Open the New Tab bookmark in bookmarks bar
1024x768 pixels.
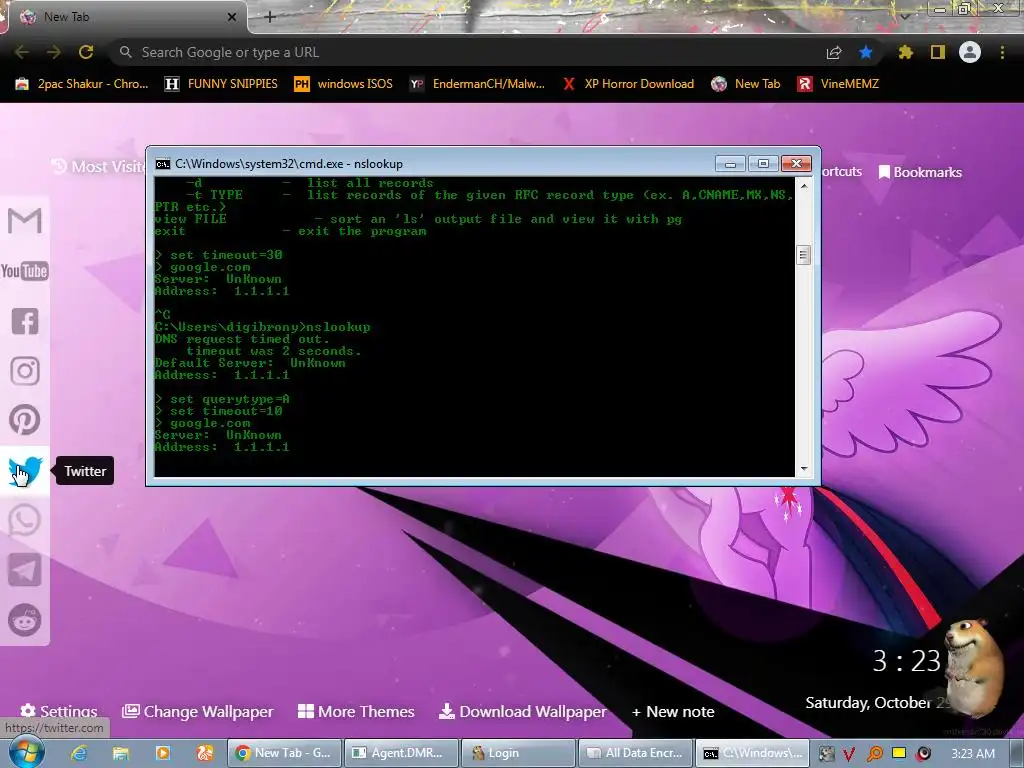click(746, 84)
